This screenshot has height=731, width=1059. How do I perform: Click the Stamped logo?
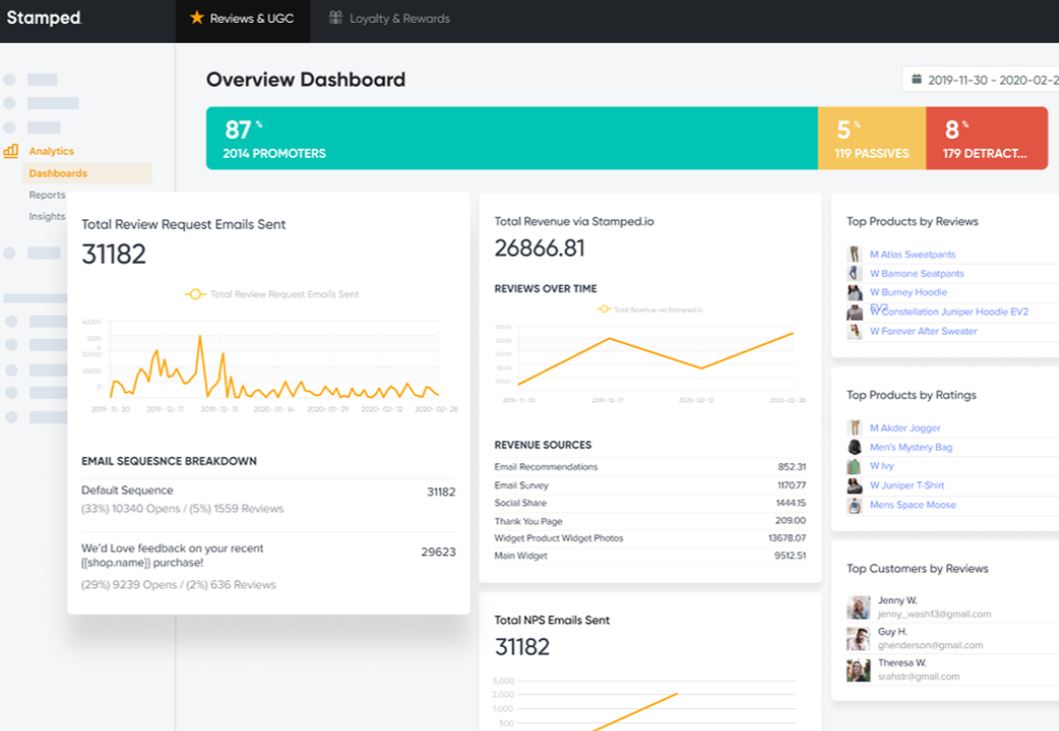[44, 17]
